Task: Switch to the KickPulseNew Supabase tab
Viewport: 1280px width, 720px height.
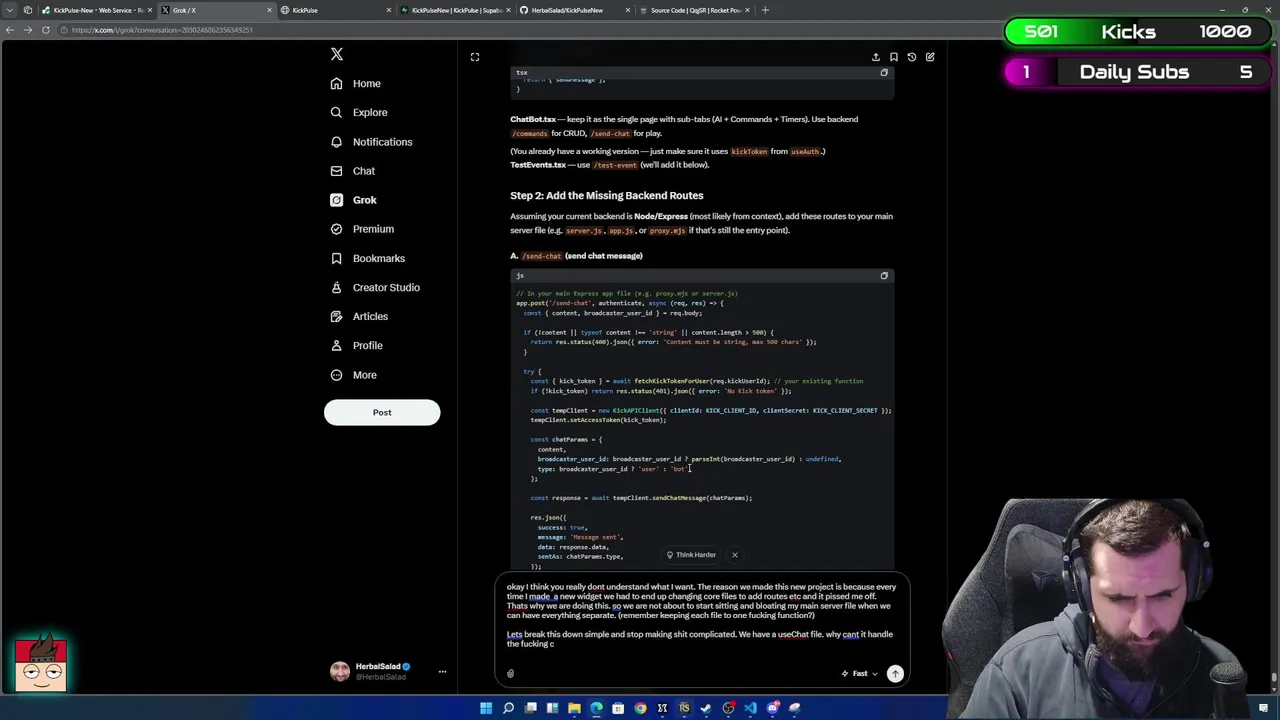Action: point(455,10)
